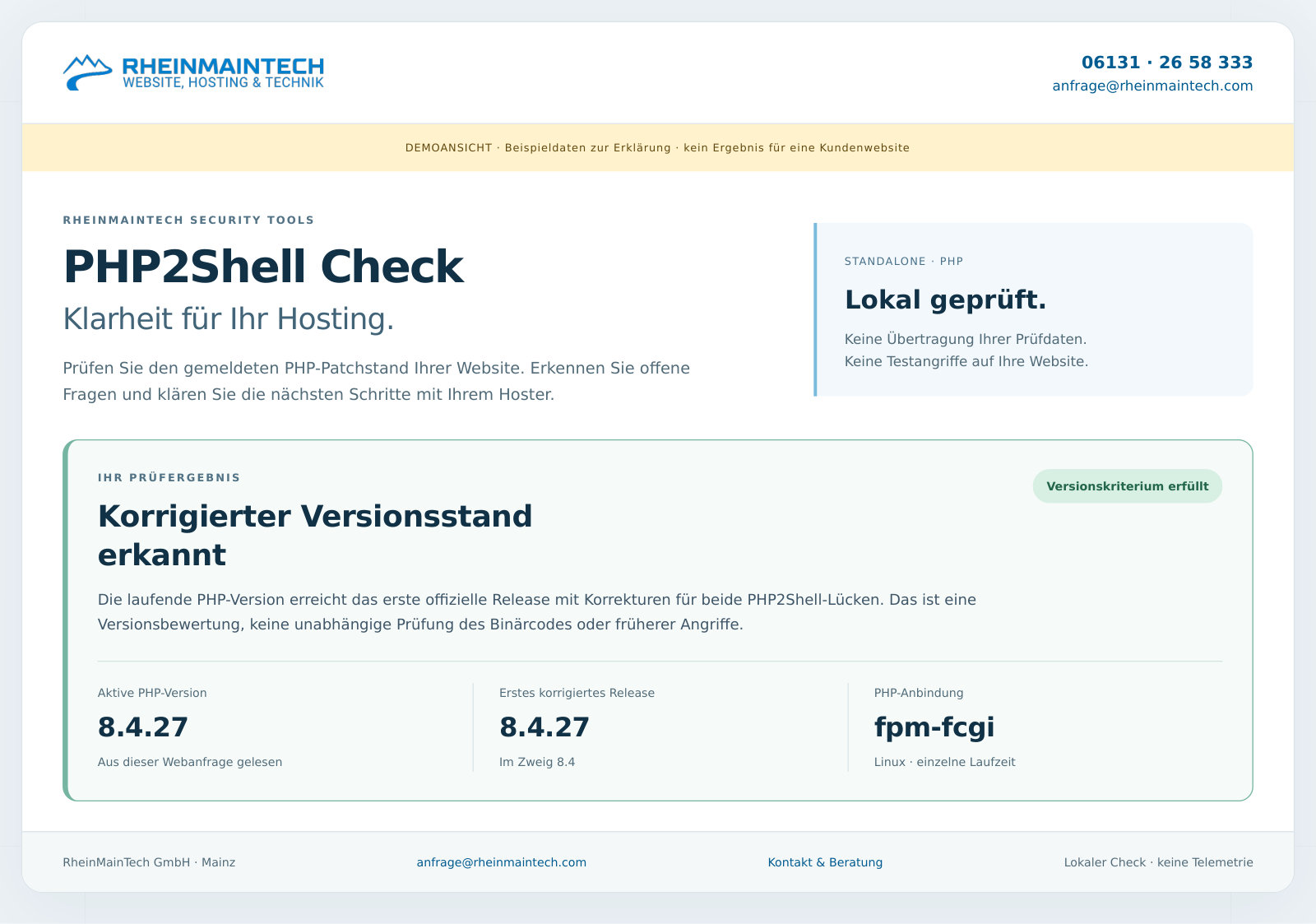
Task: Select the DEMOANSICHT banner notice text
Action: 658,148
